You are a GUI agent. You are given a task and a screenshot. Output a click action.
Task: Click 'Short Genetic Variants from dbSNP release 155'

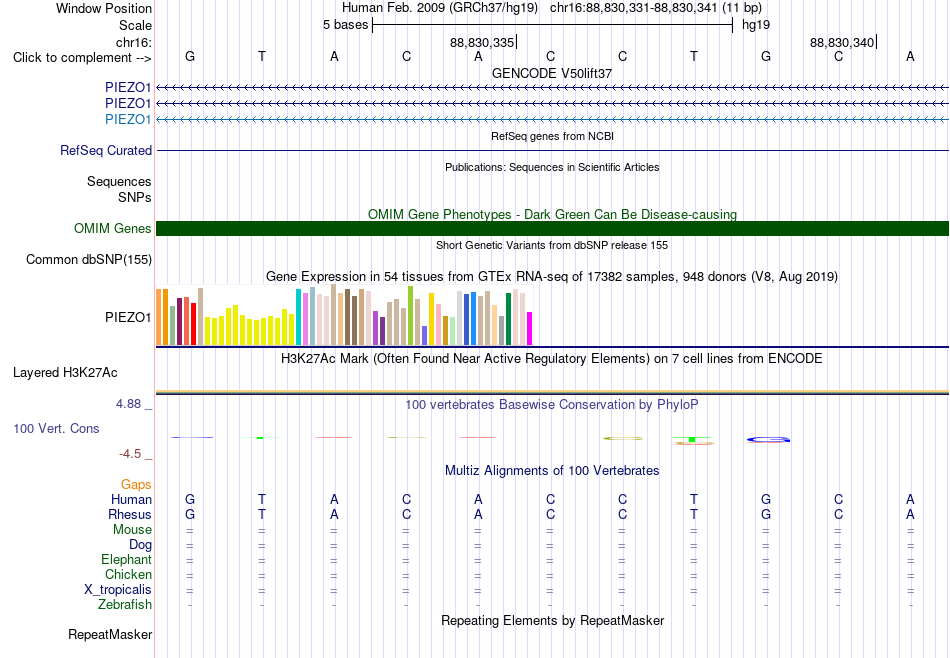click(x=552, y=245)
